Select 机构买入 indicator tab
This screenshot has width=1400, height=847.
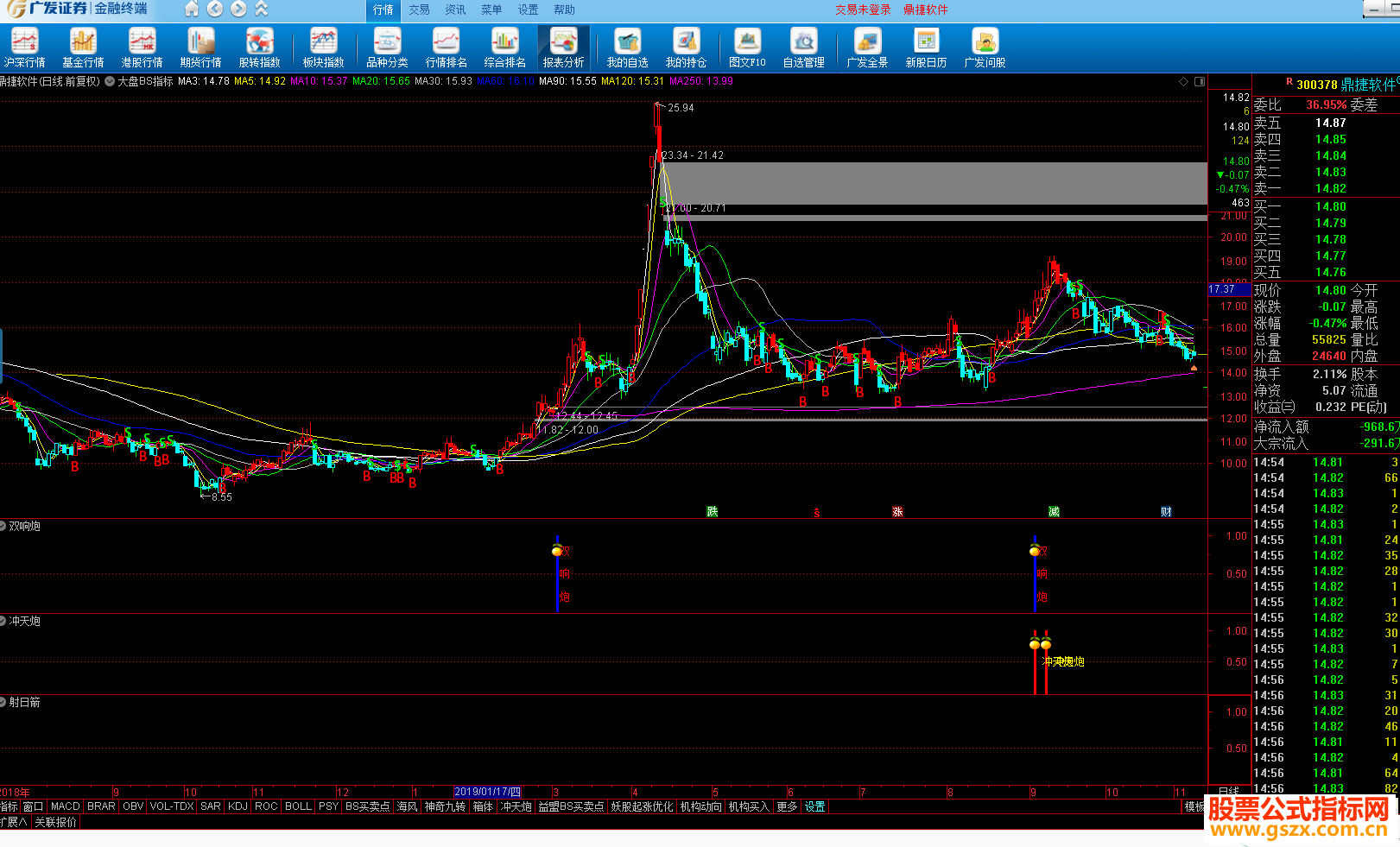pos(749,806)
